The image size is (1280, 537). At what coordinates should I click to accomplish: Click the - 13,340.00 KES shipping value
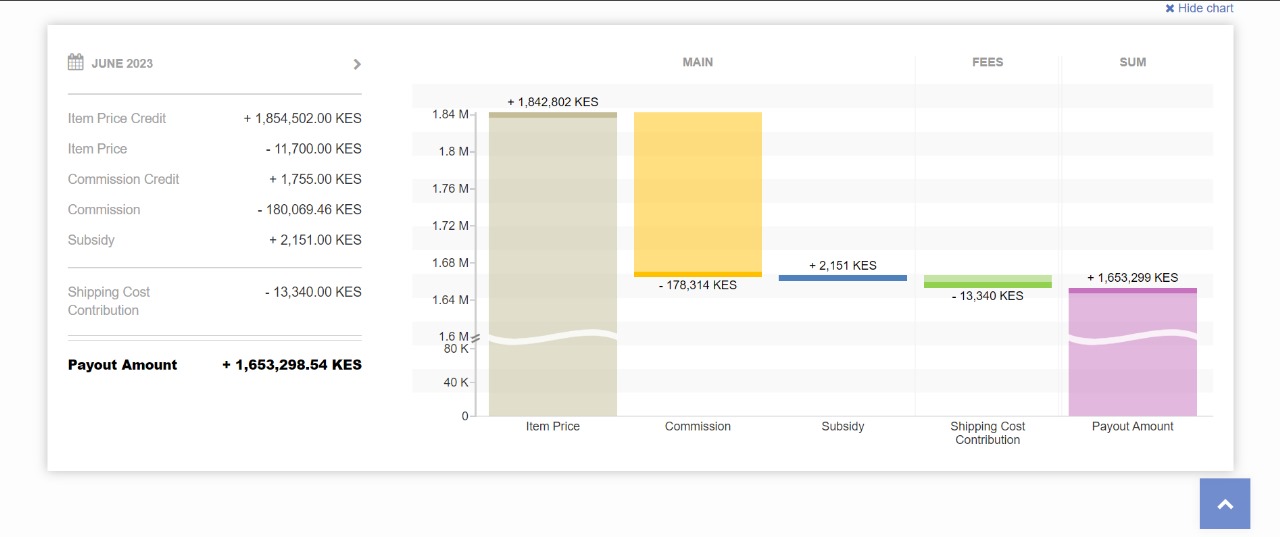[x=313, y=292]
